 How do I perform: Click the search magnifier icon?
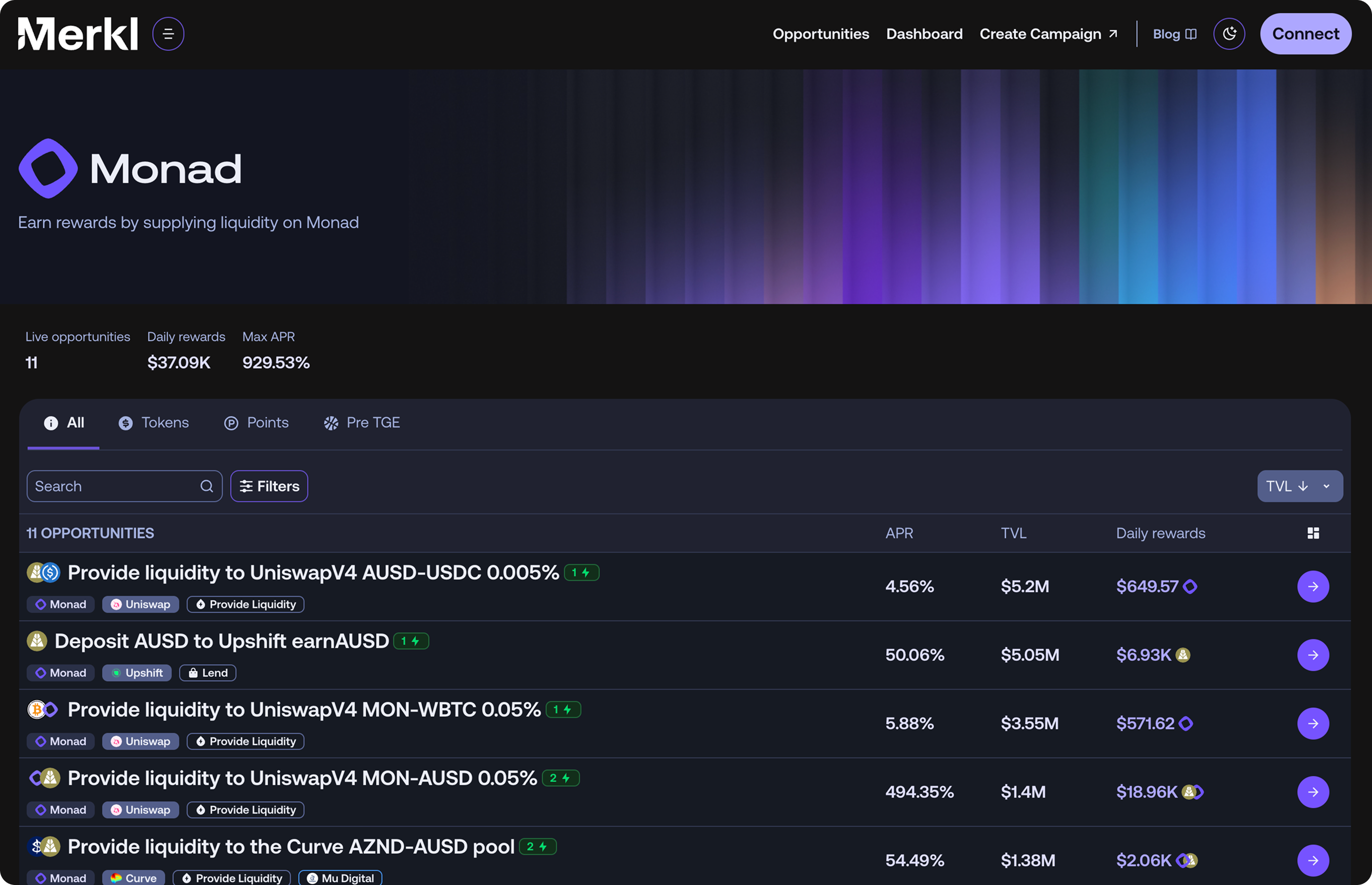tap(207, 486)
